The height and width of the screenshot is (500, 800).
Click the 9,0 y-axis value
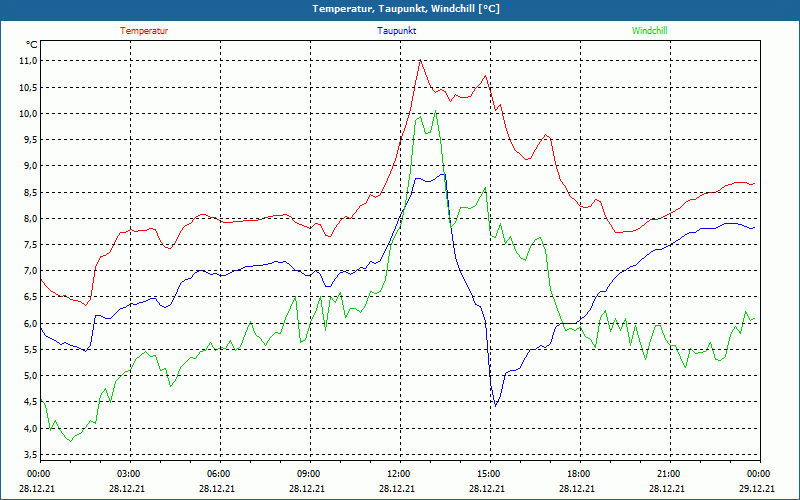click(x=30, y=166)
